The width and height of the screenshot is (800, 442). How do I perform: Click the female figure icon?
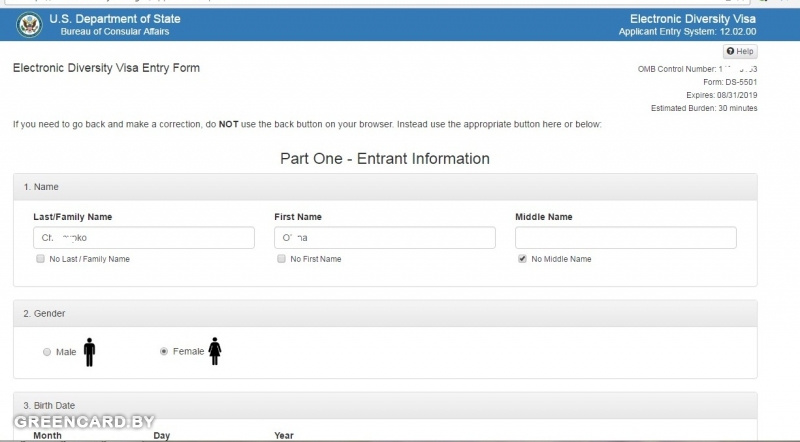coord(214,351)
